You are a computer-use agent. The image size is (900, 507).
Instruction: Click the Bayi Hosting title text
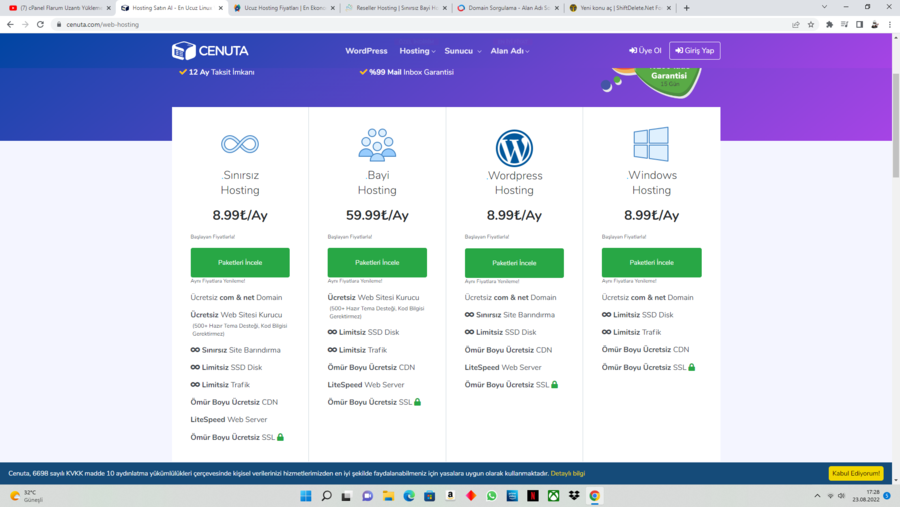377,183
